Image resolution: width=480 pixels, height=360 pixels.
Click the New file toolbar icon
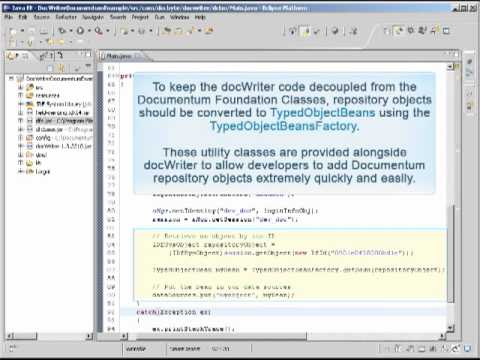13,31
